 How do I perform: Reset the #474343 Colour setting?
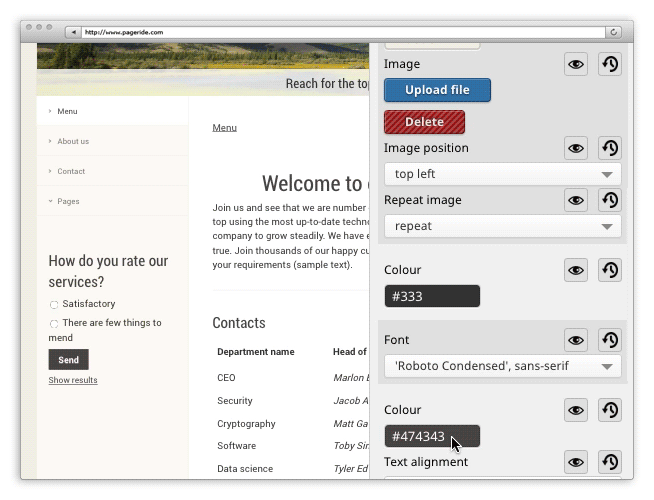[609, 410]
